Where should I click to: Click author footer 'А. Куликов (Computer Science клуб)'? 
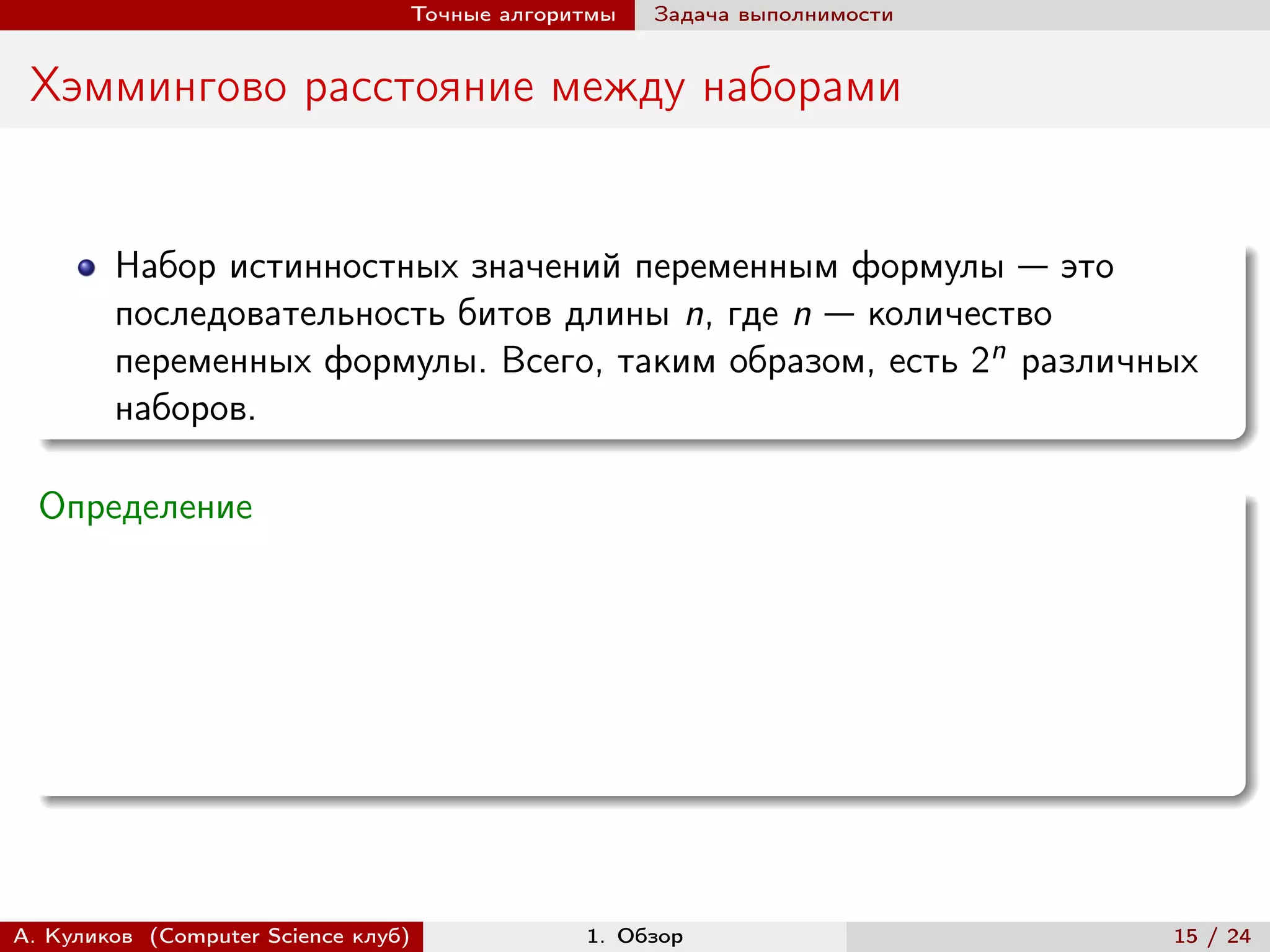(x=211, y=936)
